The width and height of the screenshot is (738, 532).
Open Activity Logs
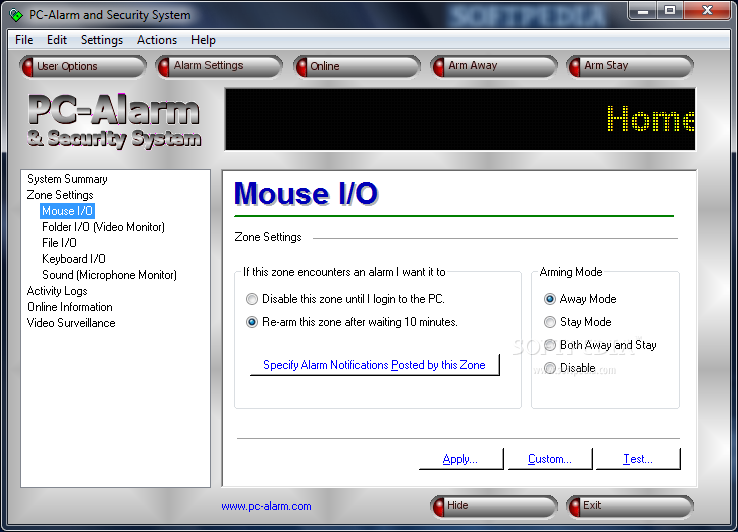[x=57, y=291]
